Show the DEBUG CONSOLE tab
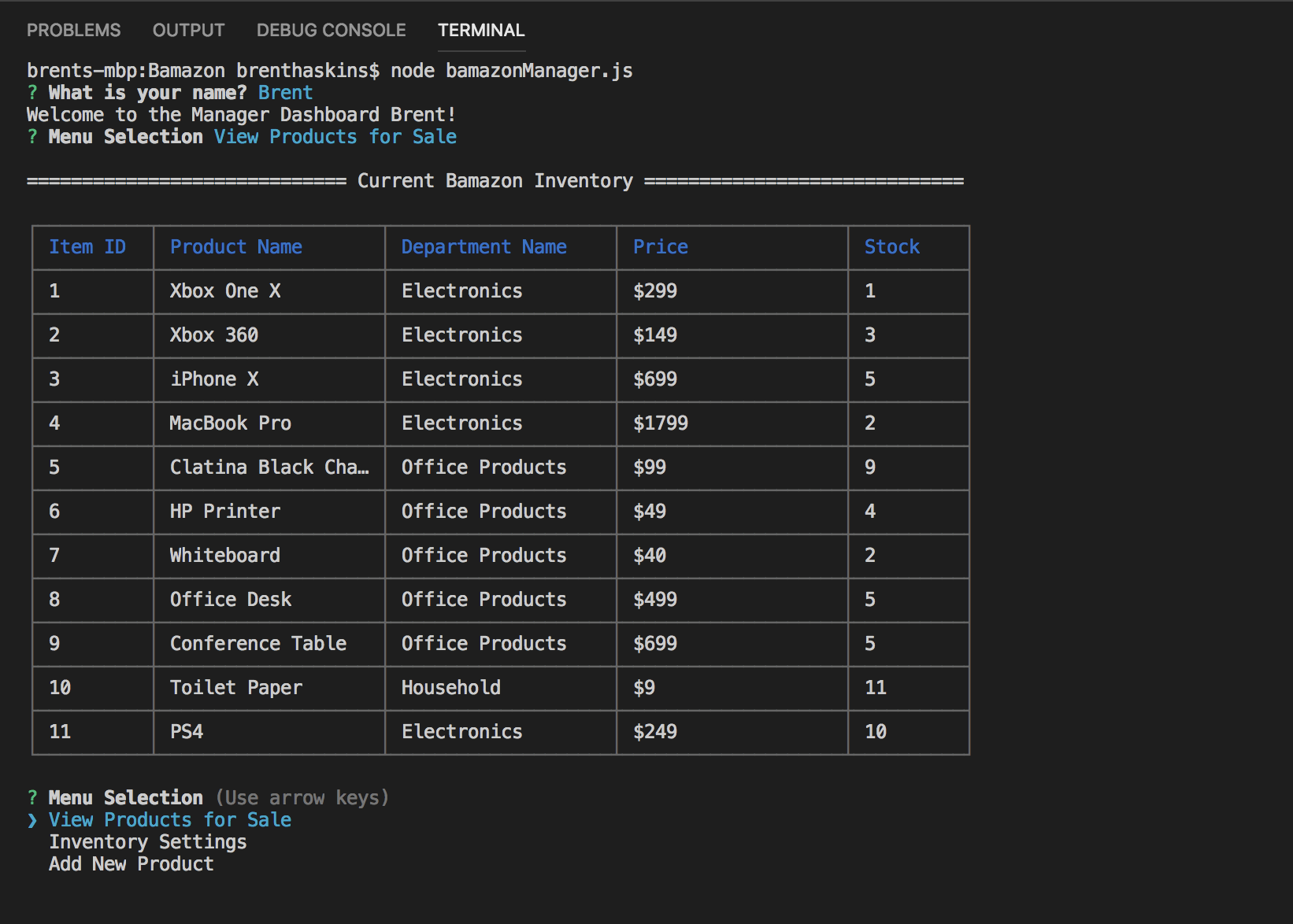 [332, 30]
